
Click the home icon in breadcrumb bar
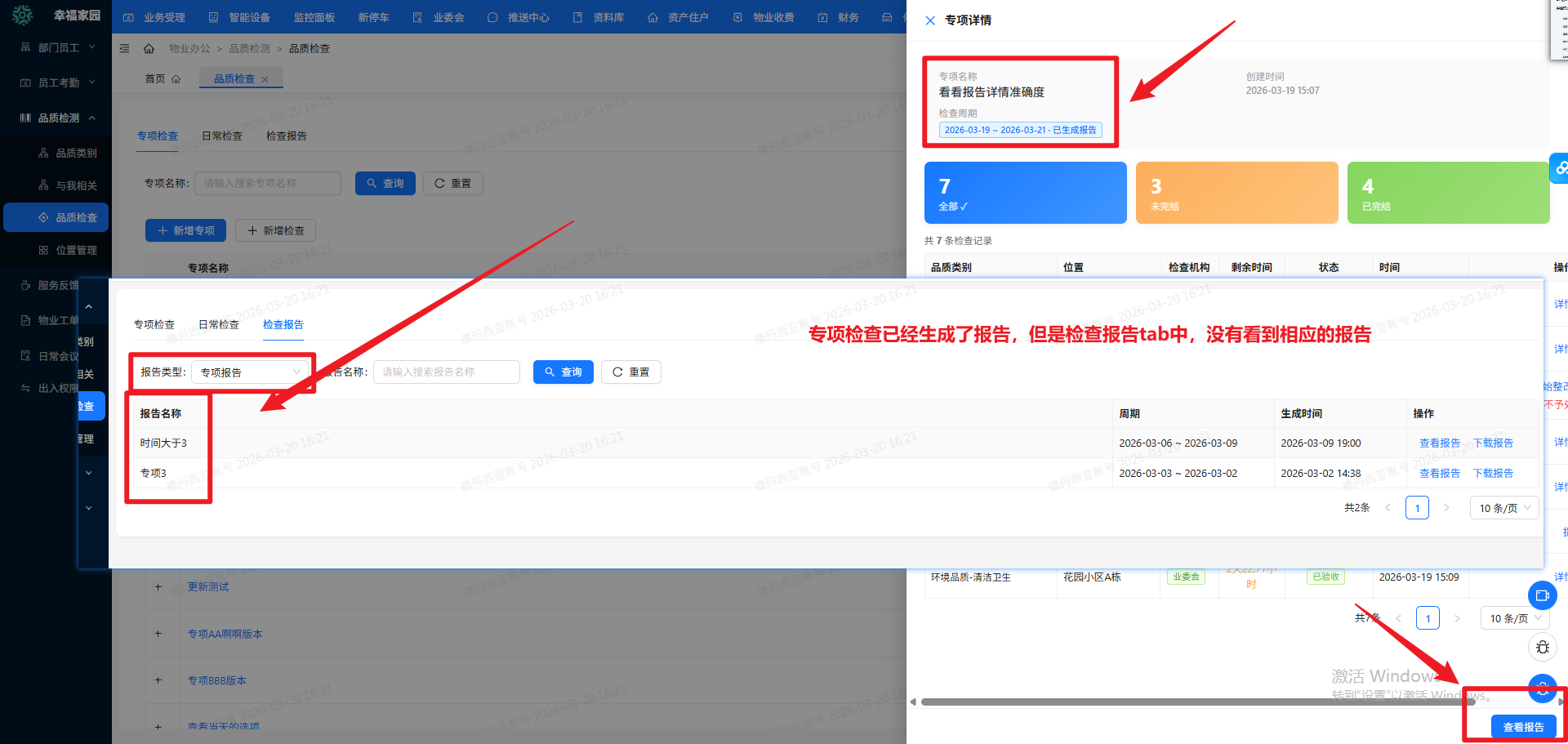(x=149, y=49)
